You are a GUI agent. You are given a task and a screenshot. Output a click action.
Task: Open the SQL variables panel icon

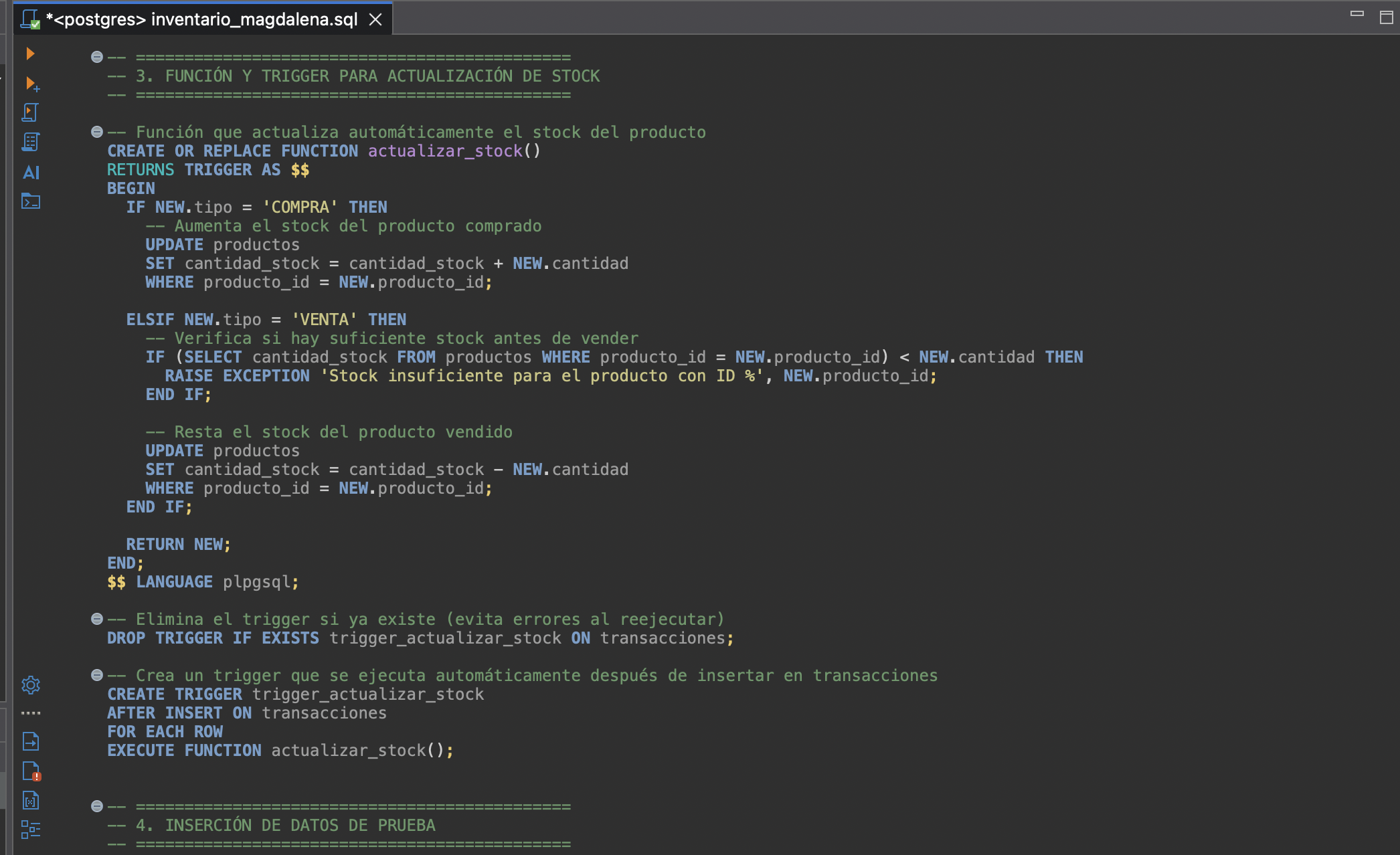click(31, 800)
